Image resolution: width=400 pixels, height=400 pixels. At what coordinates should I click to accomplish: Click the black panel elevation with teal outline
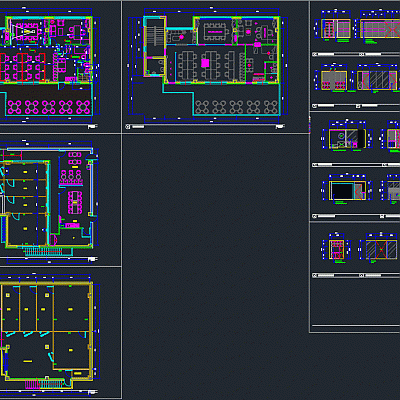pos(347,191)
